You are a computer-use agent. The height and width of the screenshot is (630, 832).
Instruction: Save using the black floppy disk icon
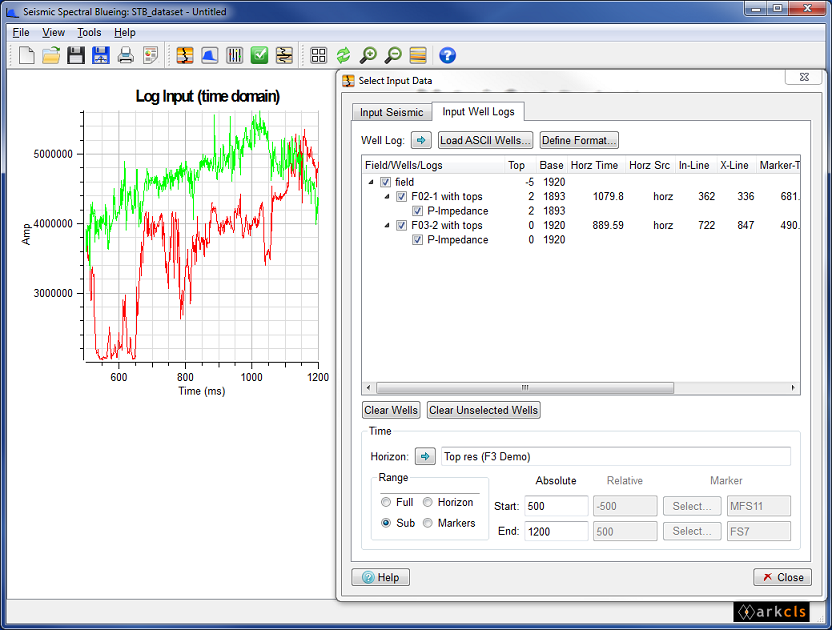click(76, 55)
